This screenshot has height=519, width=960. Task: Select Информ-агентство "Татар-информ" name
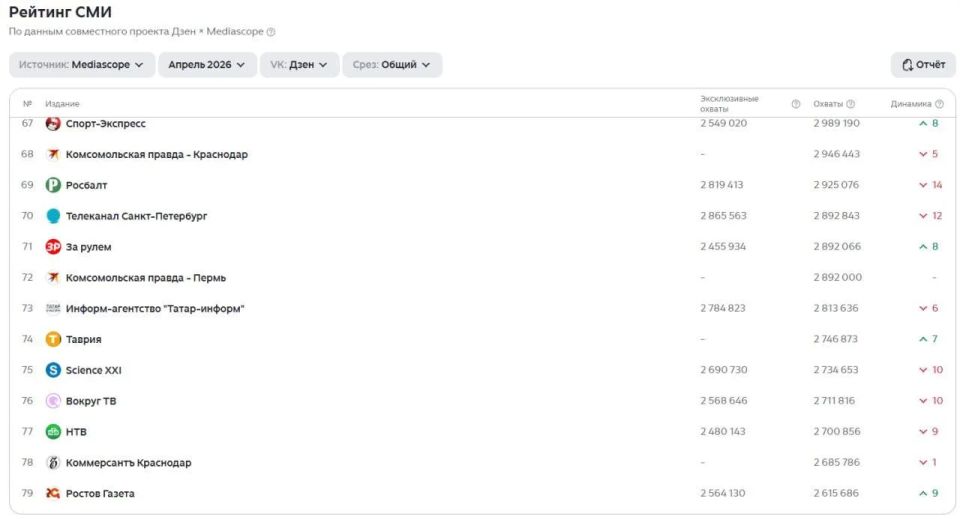[x=155, y=308]
